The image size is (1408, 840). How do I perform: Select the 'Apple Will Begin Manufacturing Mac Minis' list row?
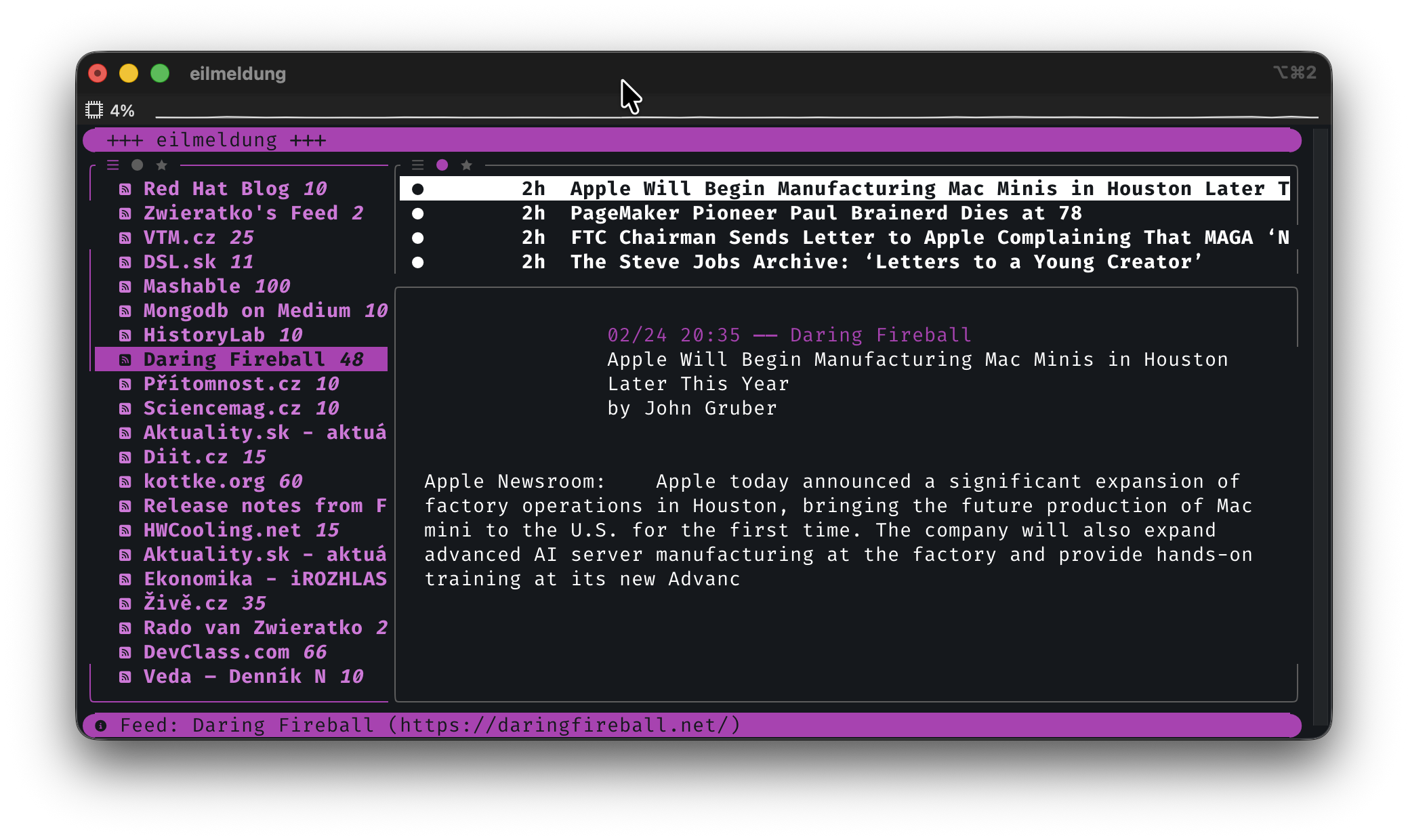coord(845,189)
